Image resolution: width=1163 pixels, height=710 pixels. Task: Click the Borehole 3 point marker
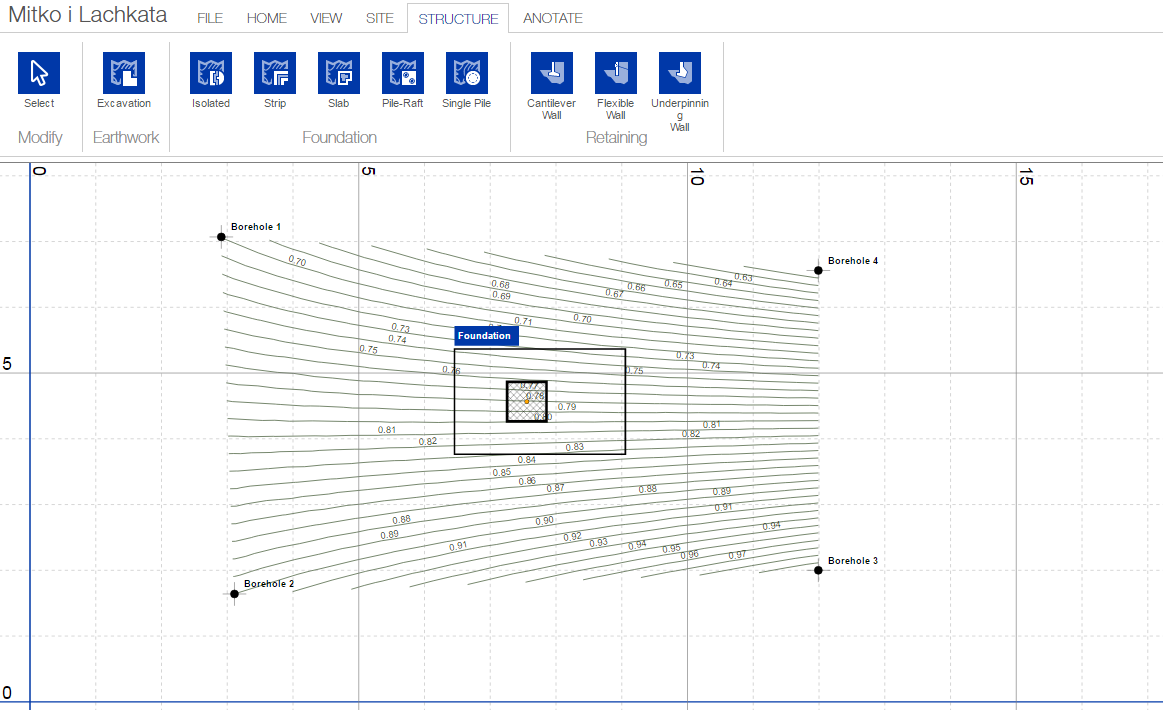coord(818,570)
